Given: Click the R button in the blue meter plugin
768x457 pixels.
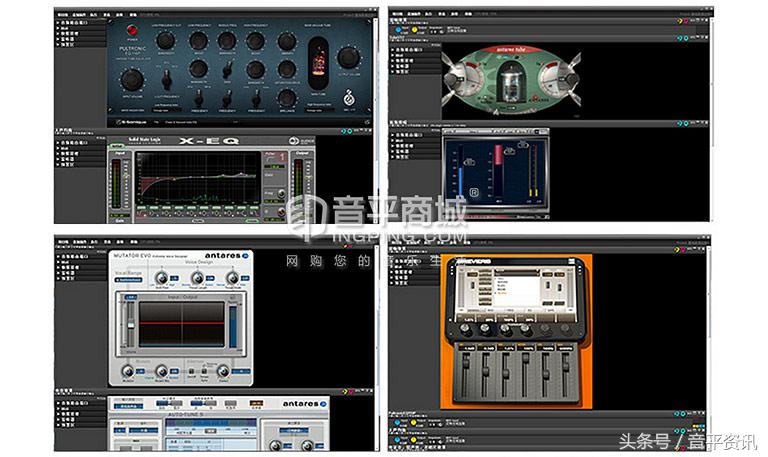Looking at the screenshot, I should (474, 192).
